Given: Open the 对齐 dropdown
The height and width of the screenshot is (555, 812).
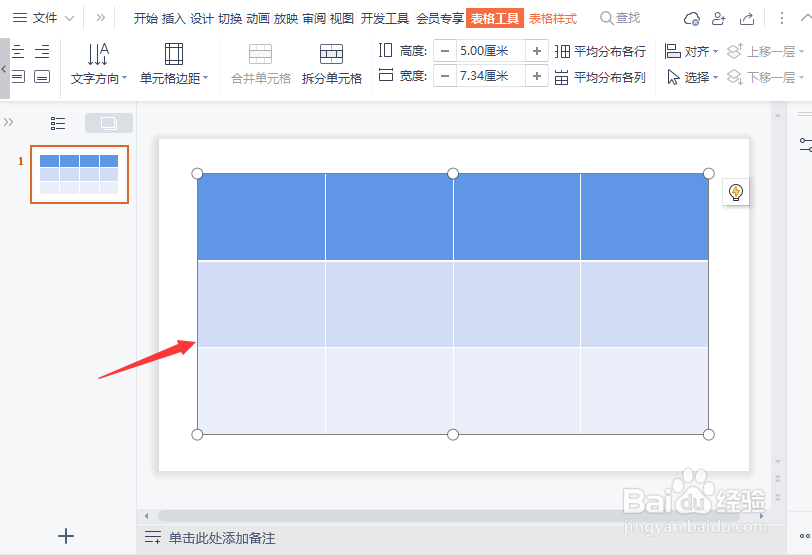Looking at the screenshot, I should pos(691,51).
